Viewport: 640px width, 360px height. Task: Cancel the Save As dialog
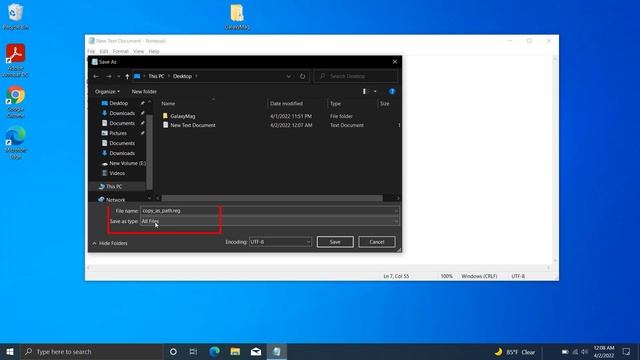click(377, 242)
